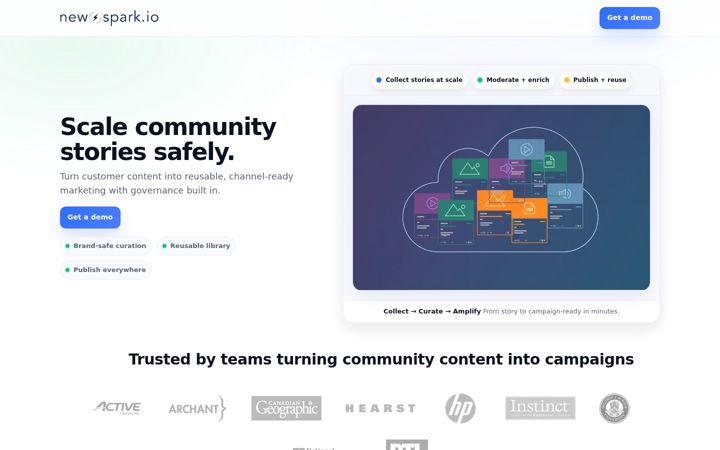Click the Collect → Curate → Amplify caption
Screen dimensions: 720x450
[x=432, y=311]
